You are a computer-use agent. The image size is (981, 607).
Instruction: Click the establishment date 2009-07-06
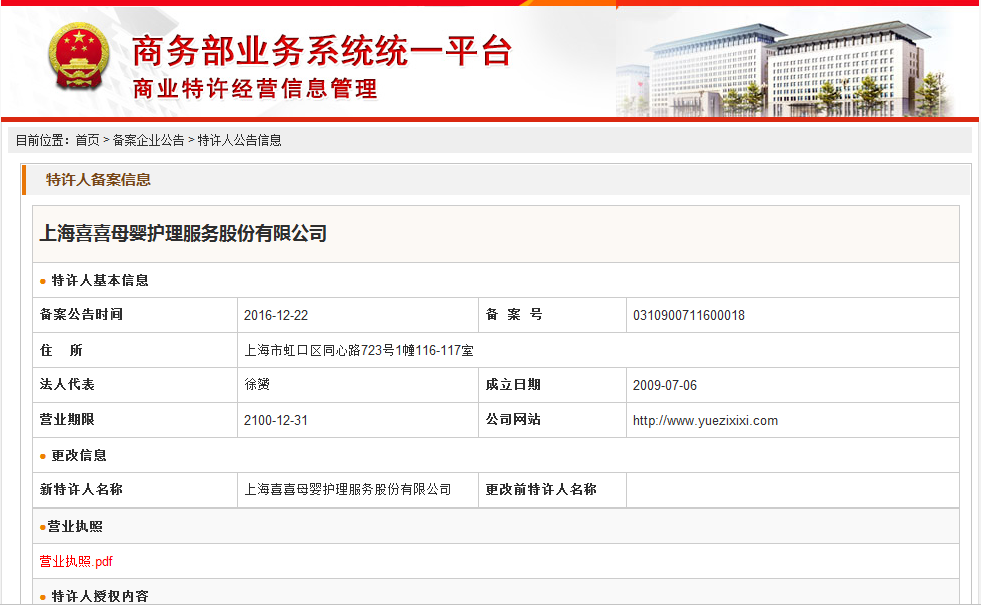[x=662, y=386]
